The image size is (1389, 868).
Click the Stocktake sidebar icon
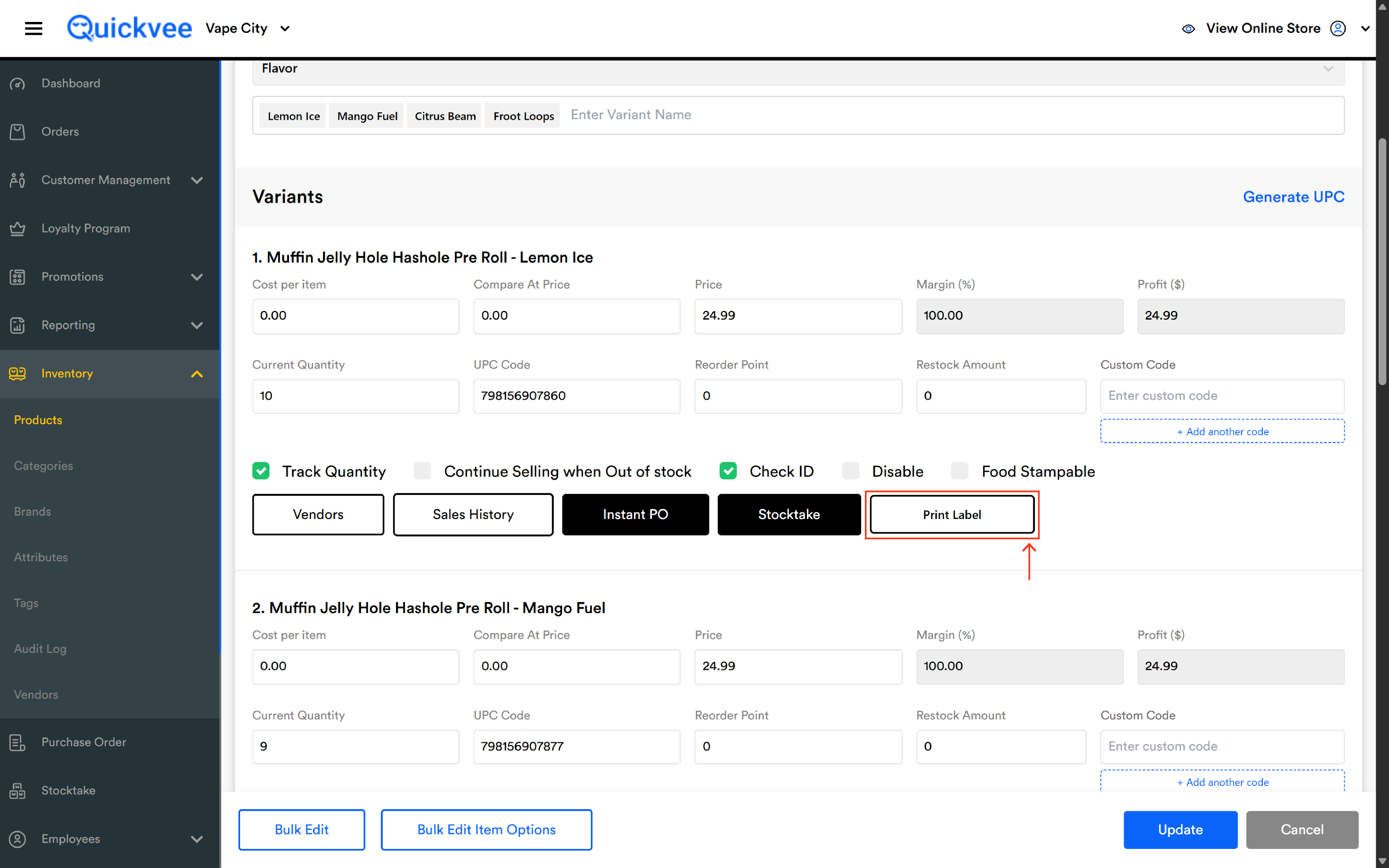[17, 790]
